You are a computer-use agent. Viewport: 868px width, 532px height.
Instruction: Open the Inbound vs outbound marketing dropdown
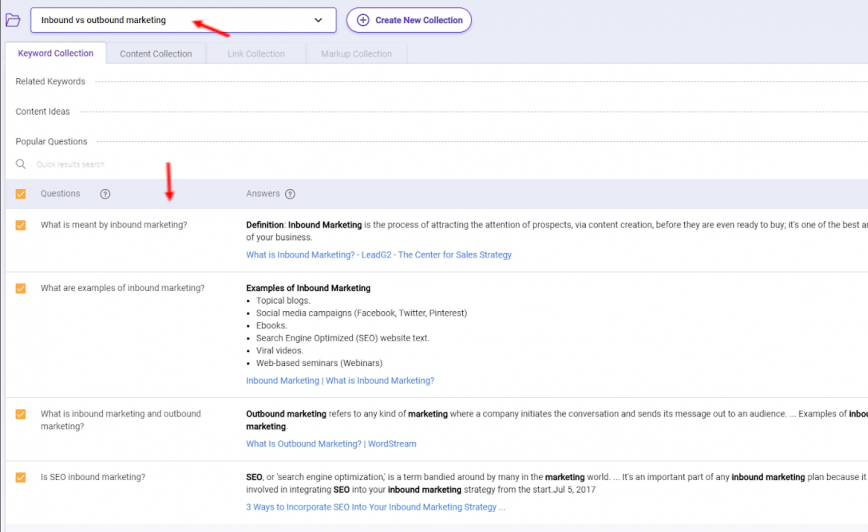pyautogui.click(x=183, y=20)
